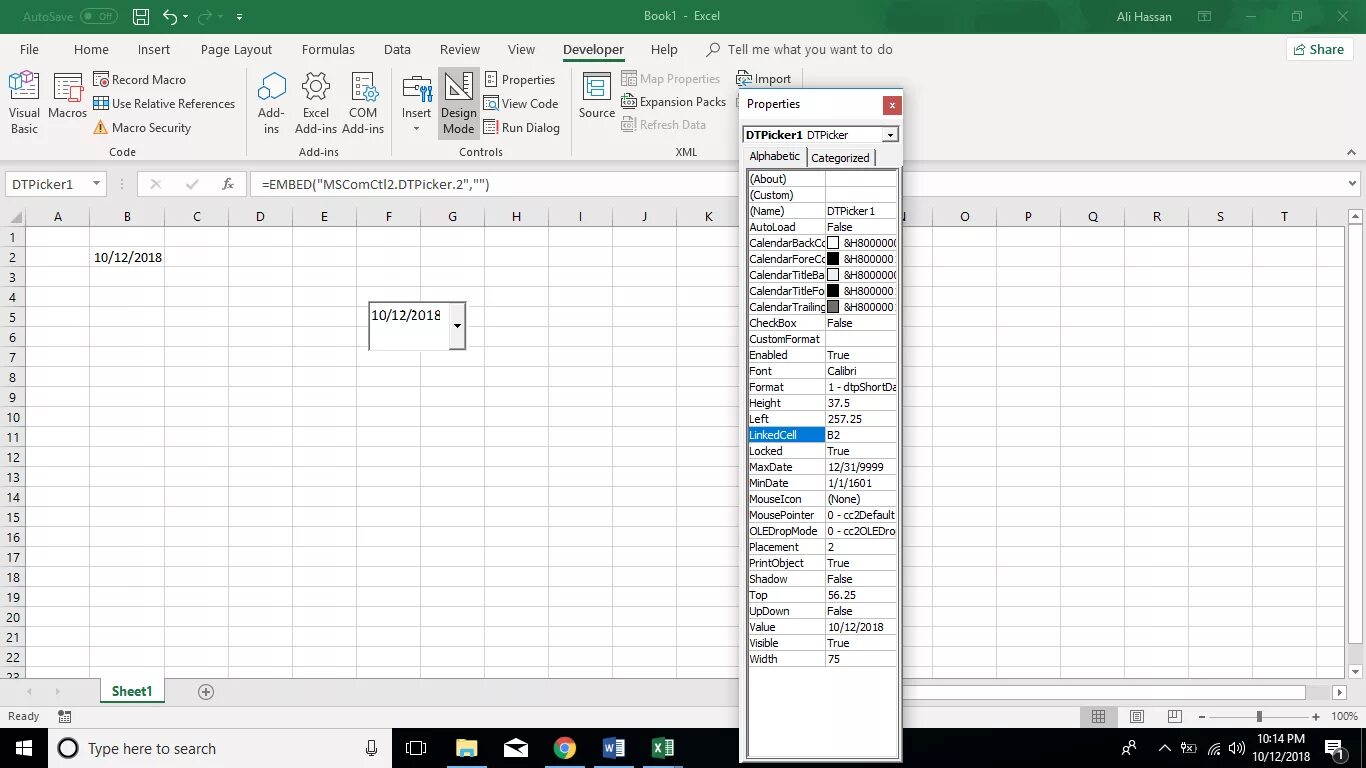Select the MaxDate property row
This screenshot has width=1366, height=768.
(x=822, y=467)
